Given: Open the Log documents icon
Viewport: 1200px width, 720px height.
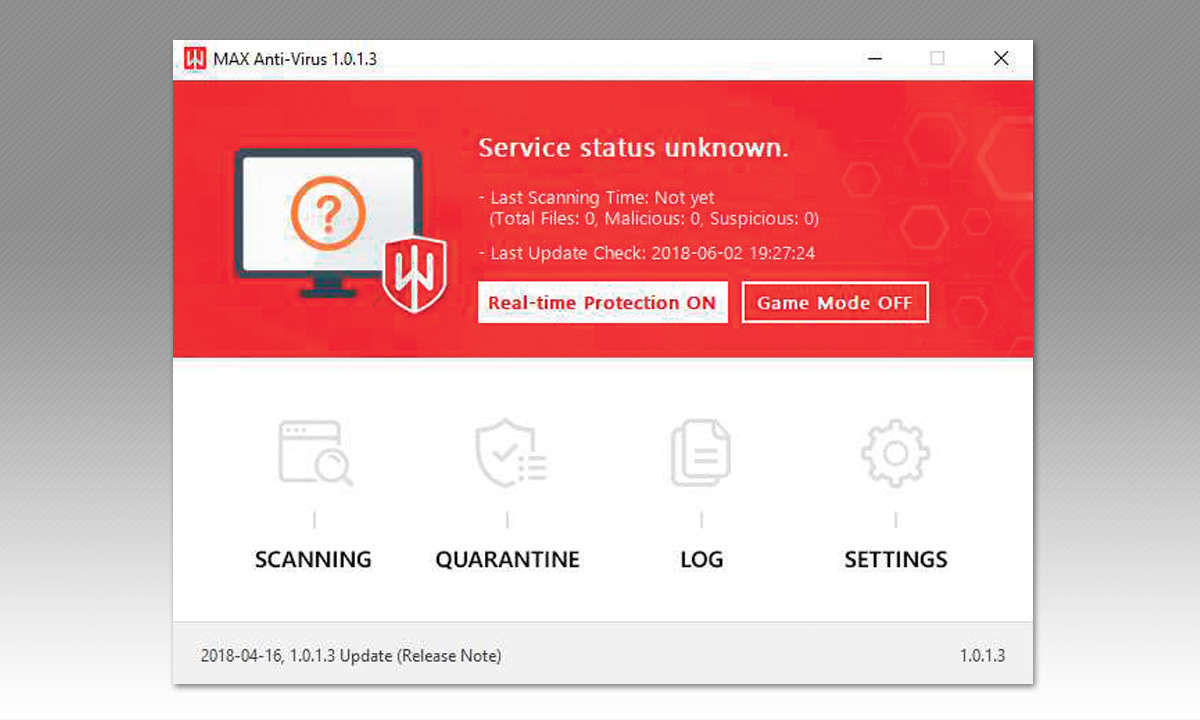Looking at the screenshot, I should click(x=700, y=453).
